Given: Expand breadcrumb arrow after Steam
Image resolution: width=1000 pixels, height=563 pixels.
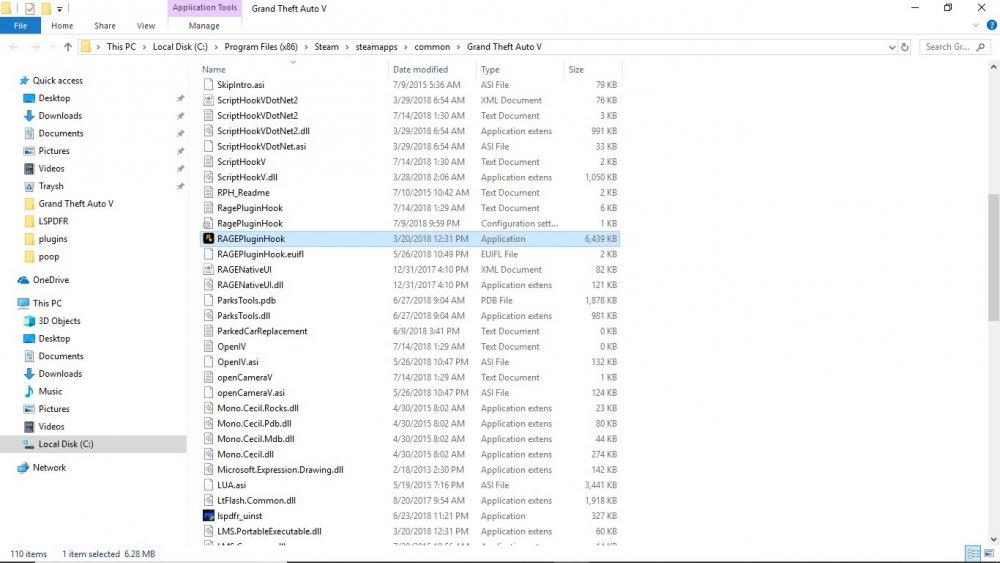Looking at the screenshot, I should (347, 47).
